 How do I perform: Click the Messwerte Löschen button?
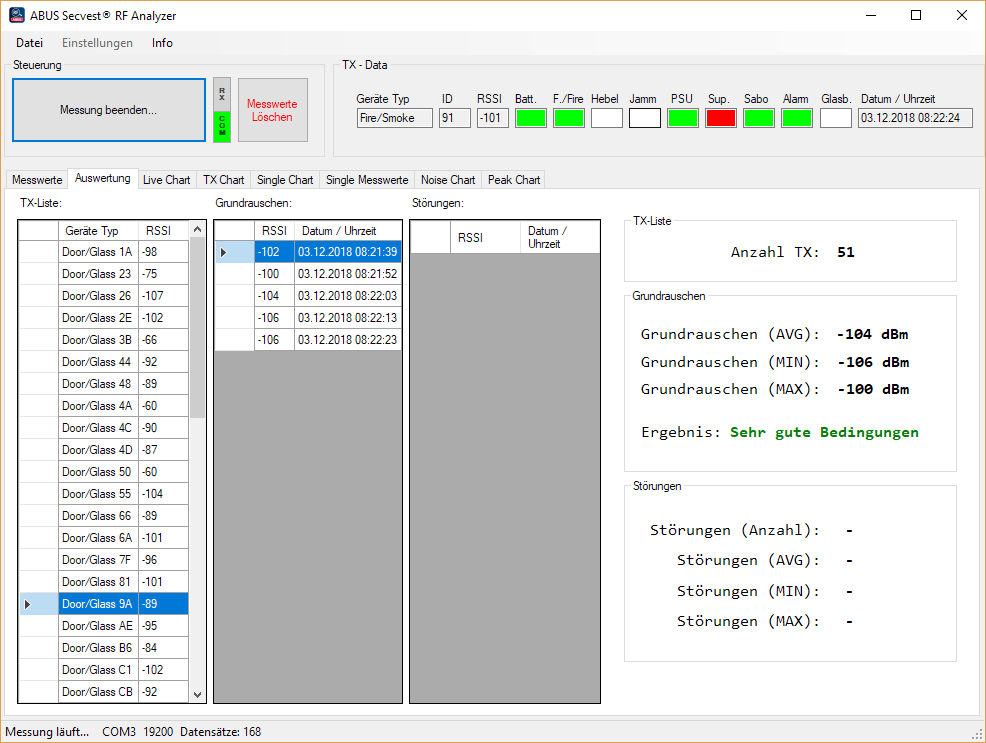pos(272,110)
